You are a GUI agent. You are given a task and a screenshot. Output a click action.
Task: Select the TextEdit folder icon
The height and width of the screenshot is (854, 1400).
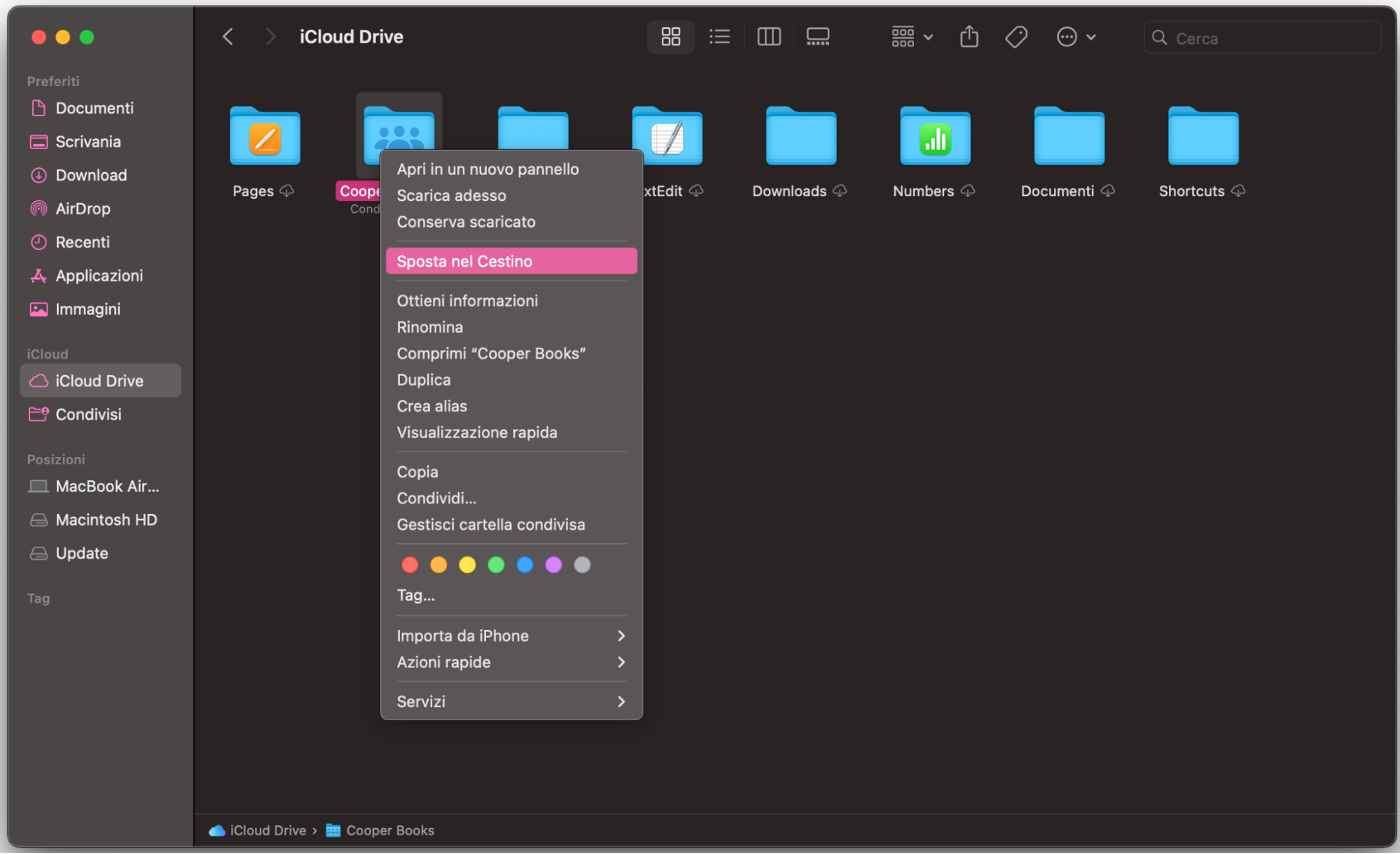pos(667,136)
